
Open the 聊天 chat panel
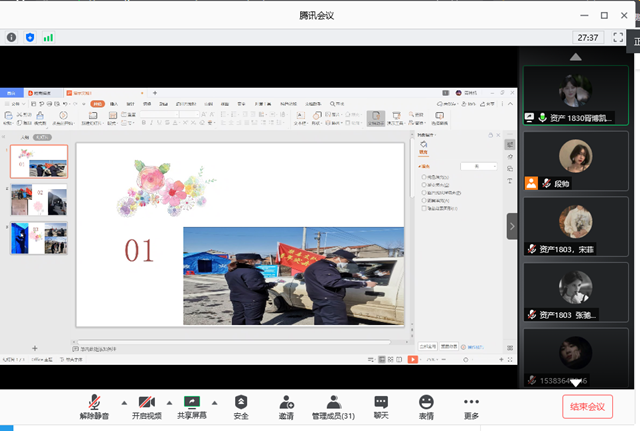pos(380,406)
